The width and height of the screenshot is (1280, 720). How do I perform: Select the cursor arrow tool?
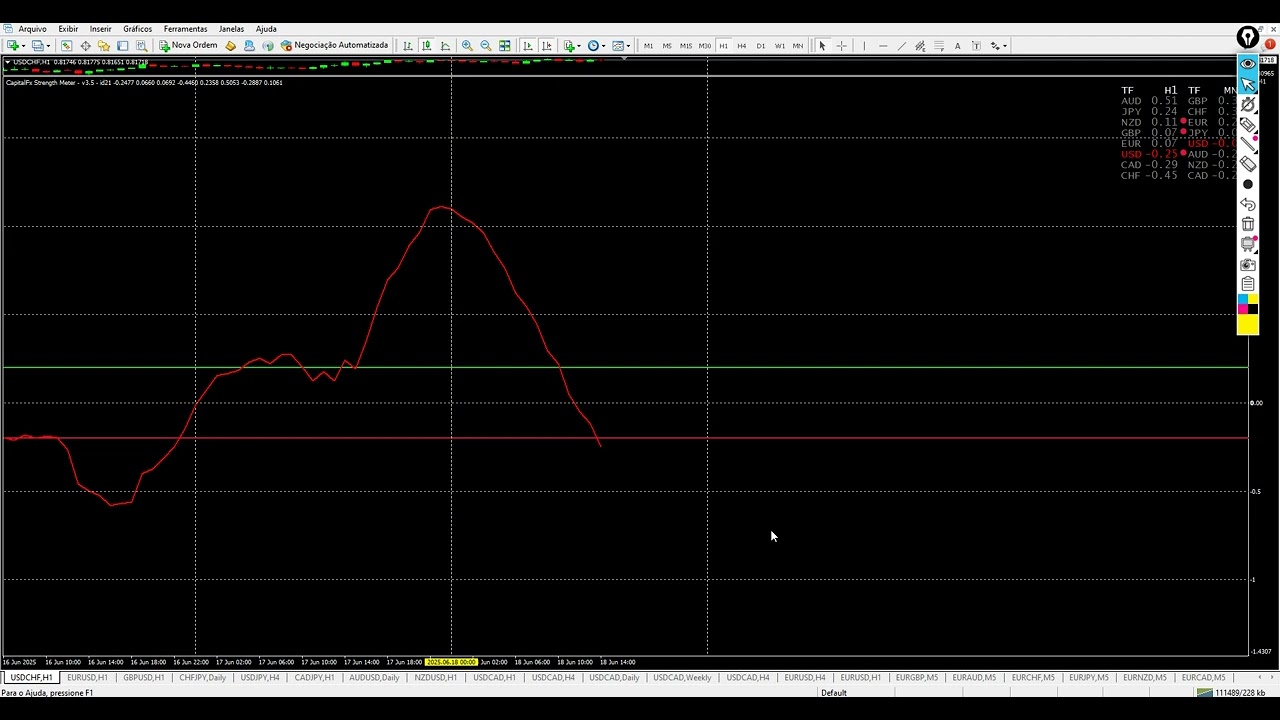pos(822,45)
